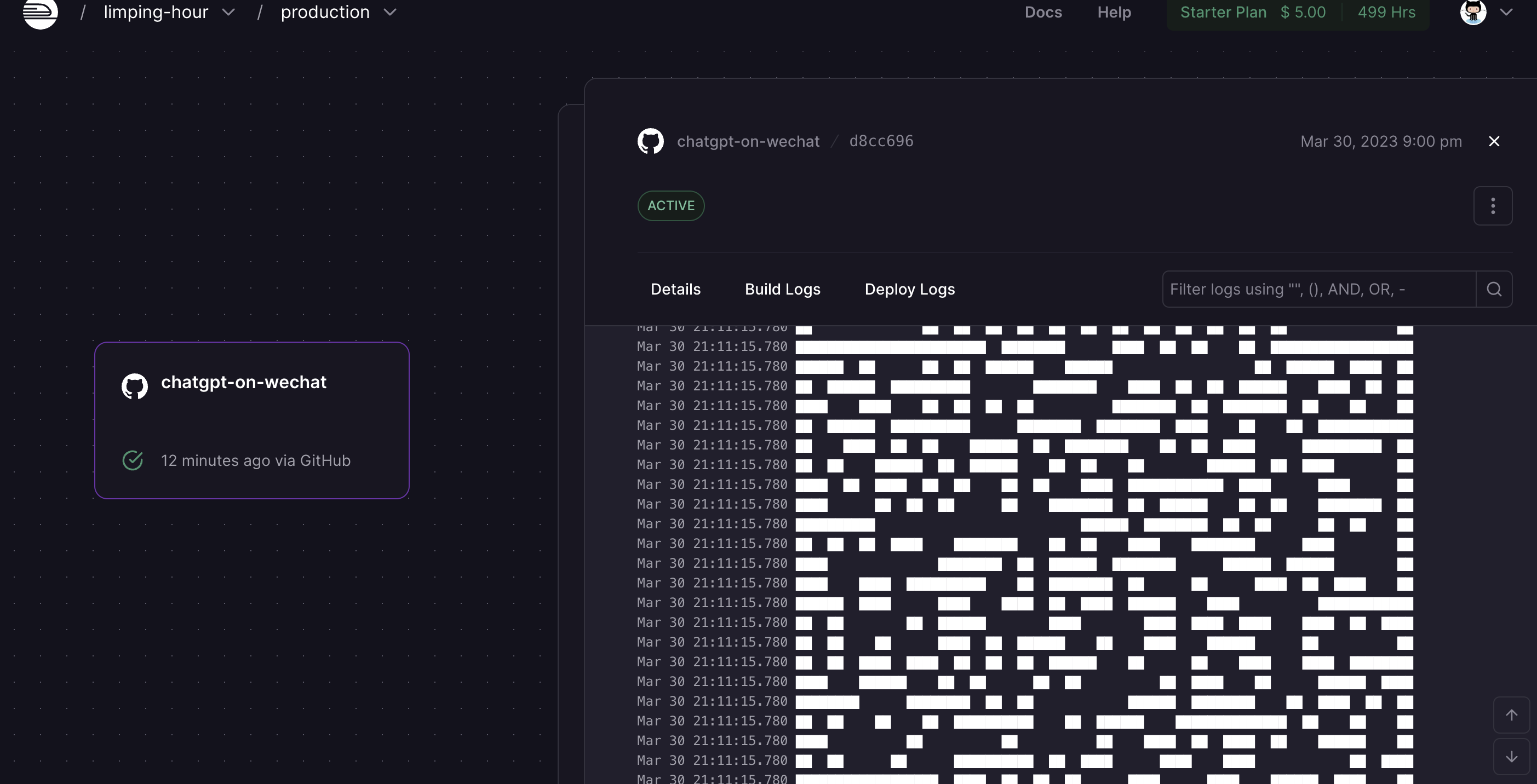Open the Docs page
Screen dimensions: 1537x784
point(1043,12)
